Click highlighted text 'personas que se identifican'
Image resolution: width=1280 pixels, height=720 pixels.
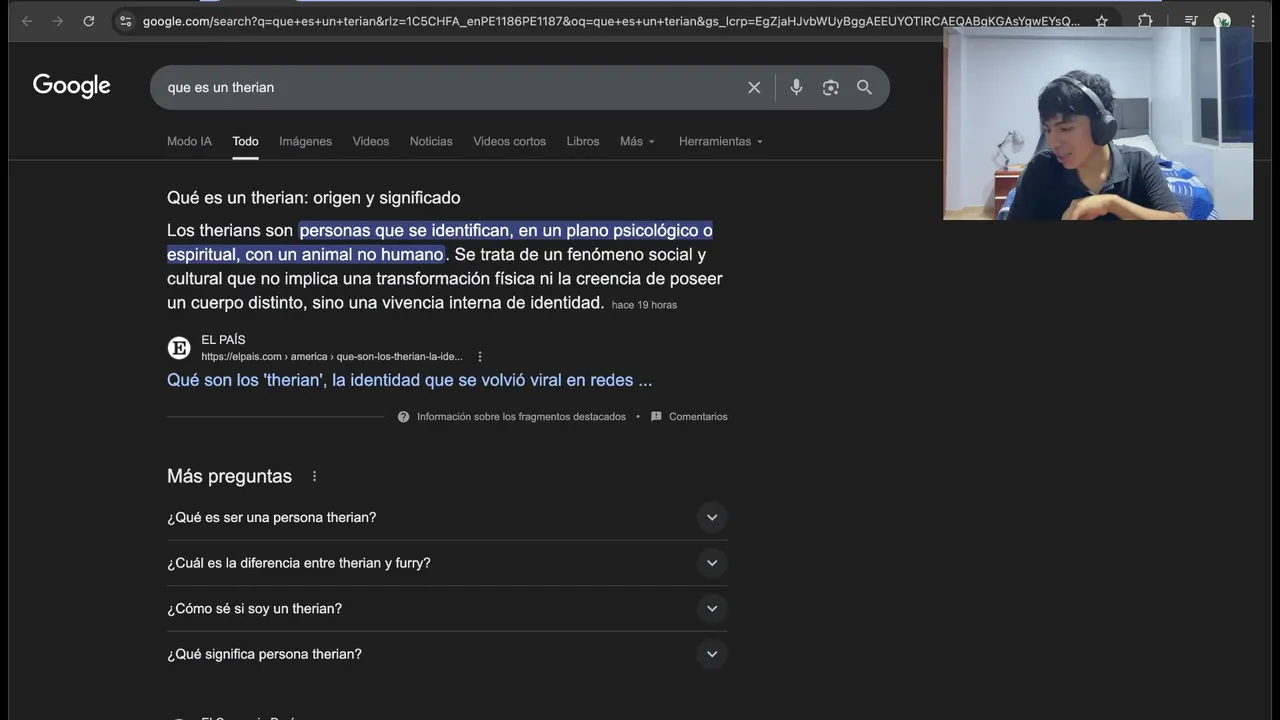click(405, 231)
